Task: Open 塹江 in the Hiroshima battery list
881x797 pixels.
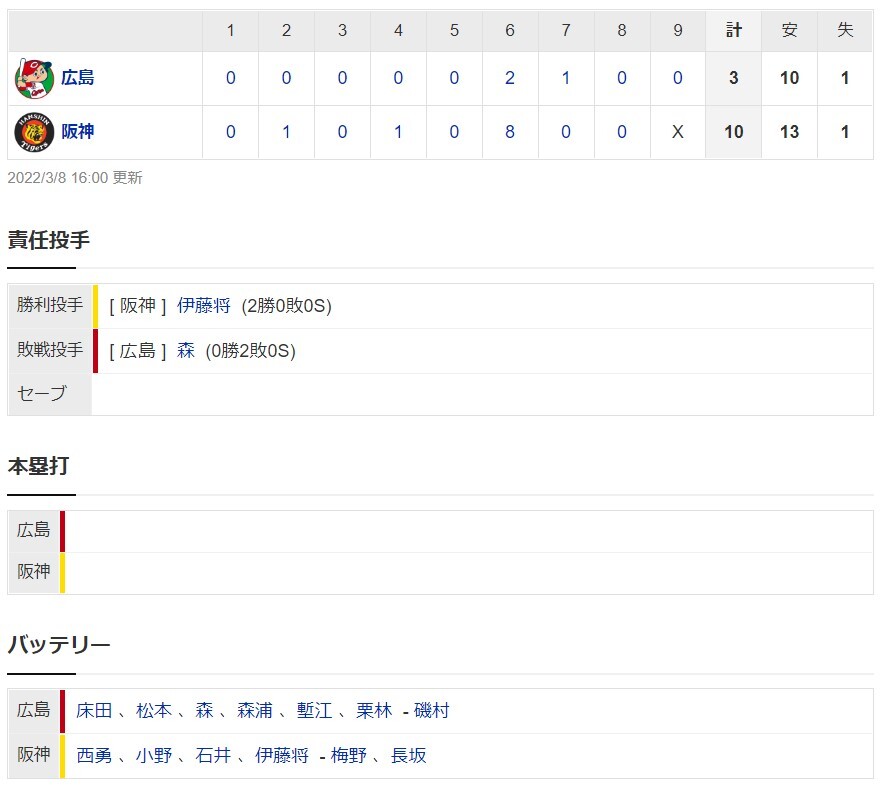Action: click(x=314, y=710)
